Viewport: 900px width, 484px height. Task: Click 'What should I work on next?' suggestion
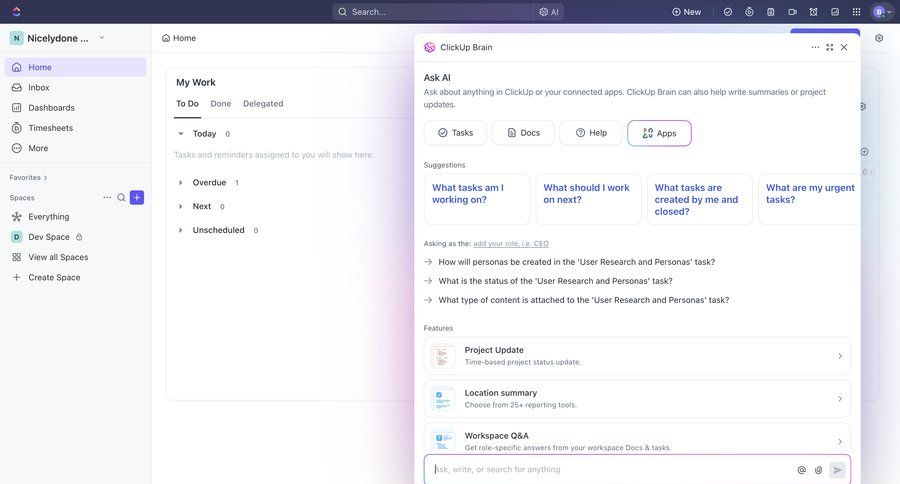[x=588, y=199]
